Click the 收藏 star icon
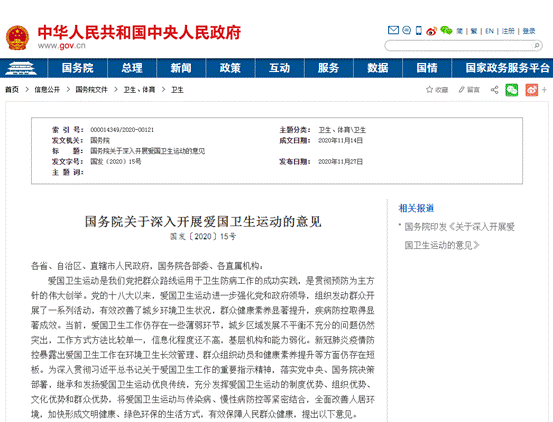The image size is (553, 422). coord(429,90)
